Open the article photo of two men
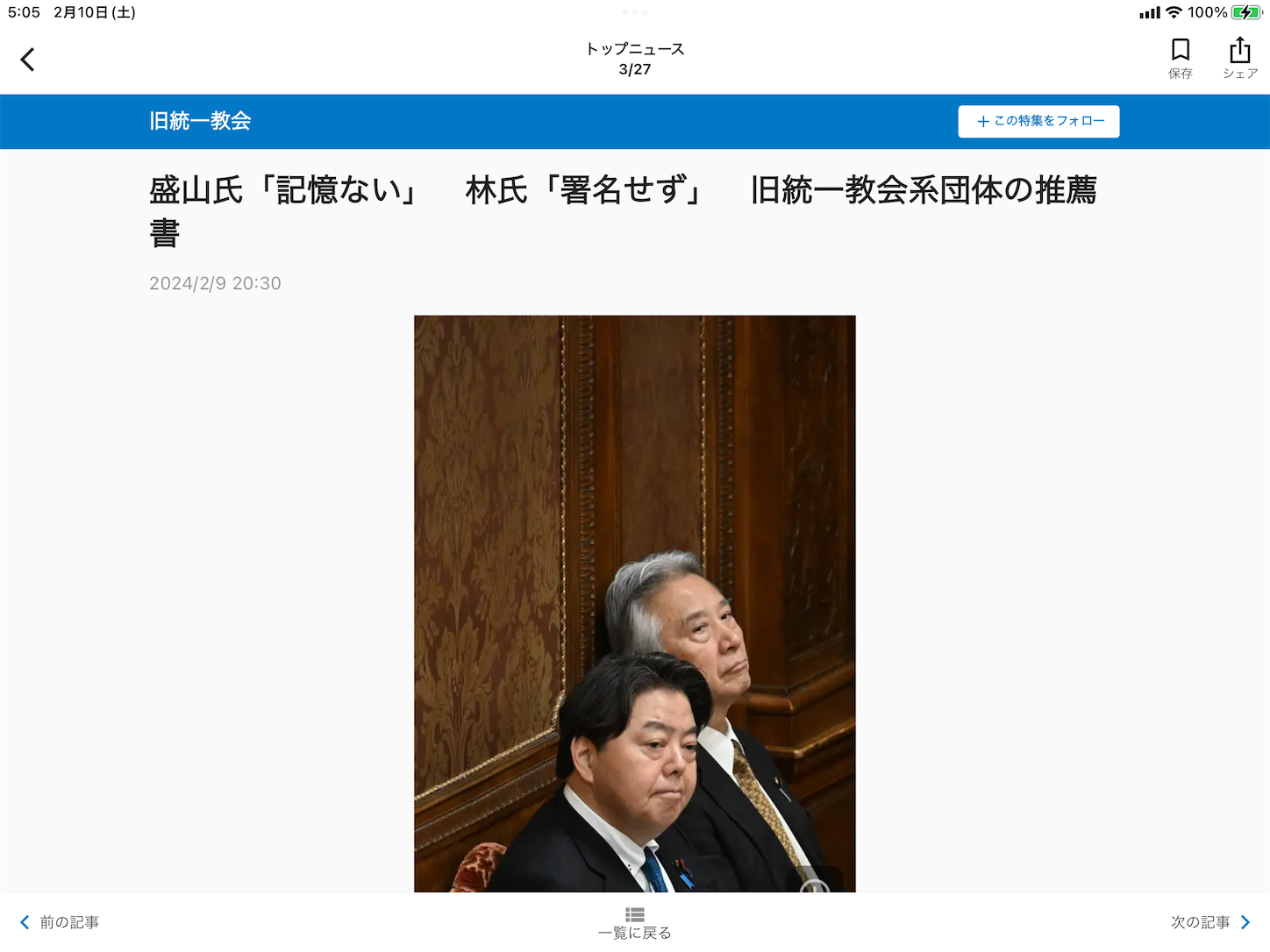The width and height of the screenshot is (1270, 952). 634,603
